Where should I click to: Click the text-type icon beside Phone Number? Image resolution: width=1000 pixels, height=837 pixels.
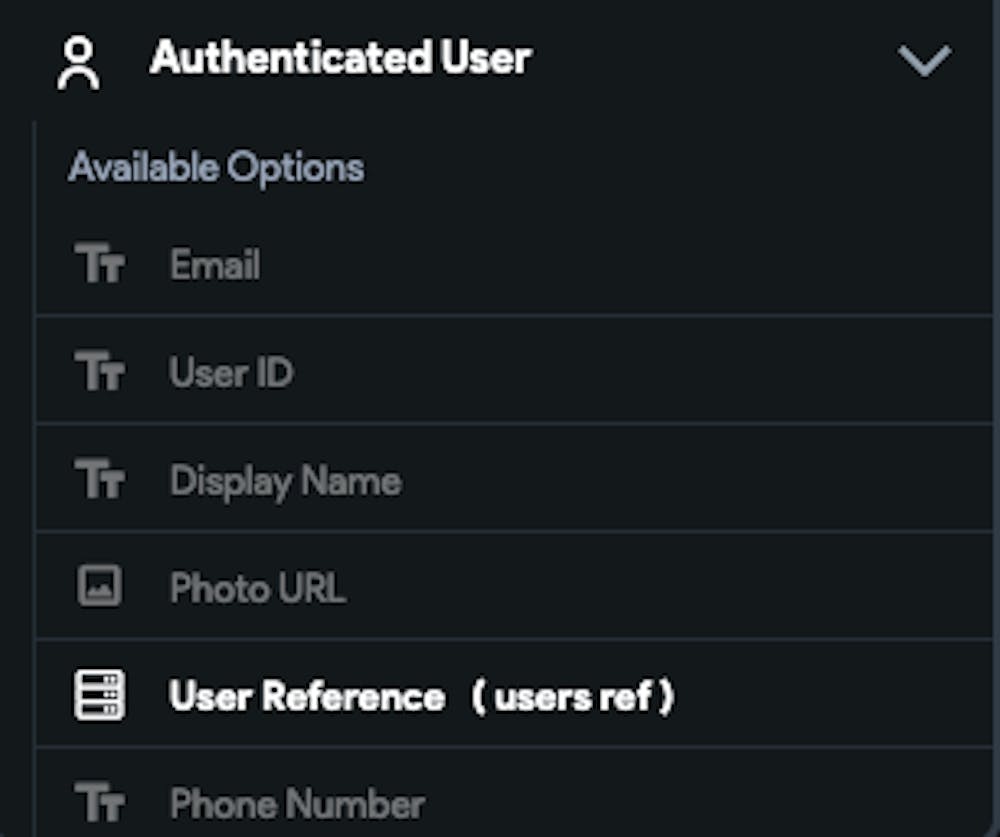pos(100,803)
